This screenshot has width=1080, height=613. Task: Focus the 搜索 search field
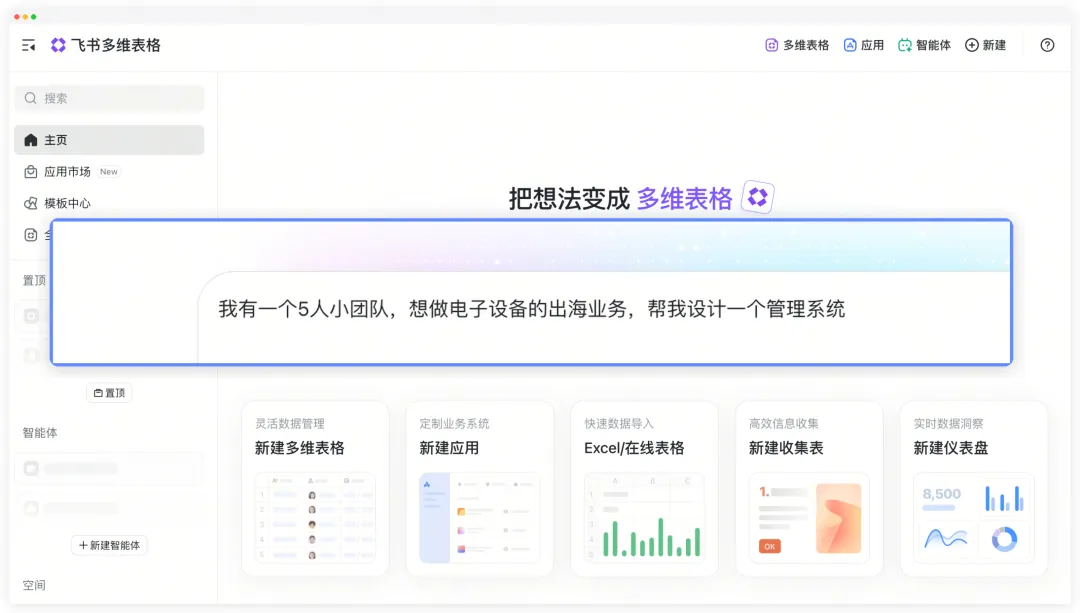click(x=110, y=98)
